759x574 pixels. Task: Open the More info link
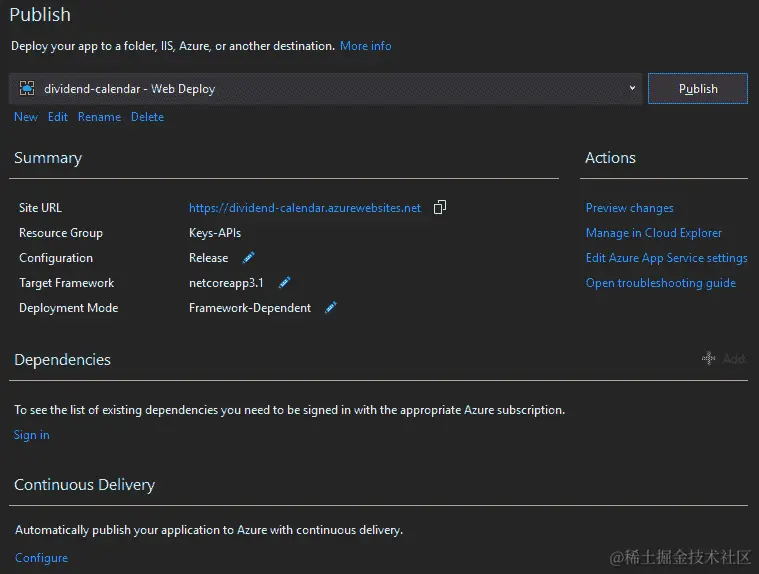tap(365, 46)
